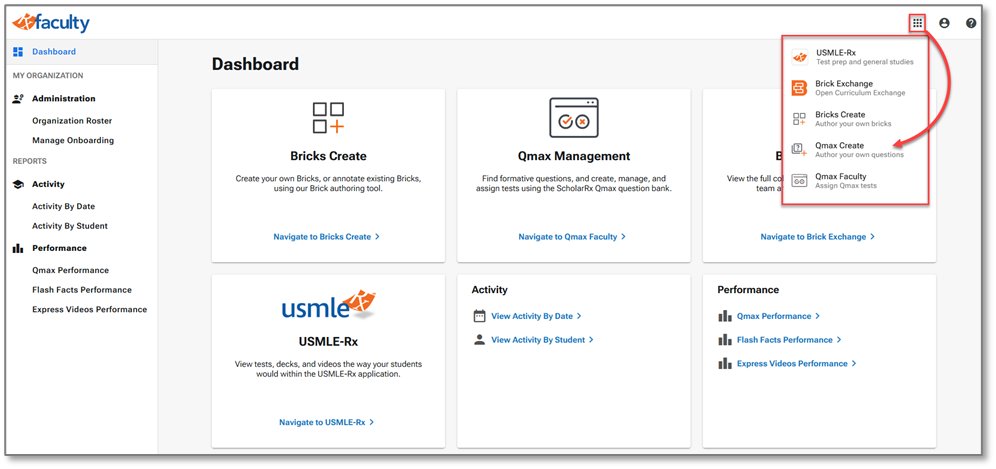Open View Activity By Student link
Image resolution: width=996 pixels, height=469 pixels.
click(x=541, y=340)
